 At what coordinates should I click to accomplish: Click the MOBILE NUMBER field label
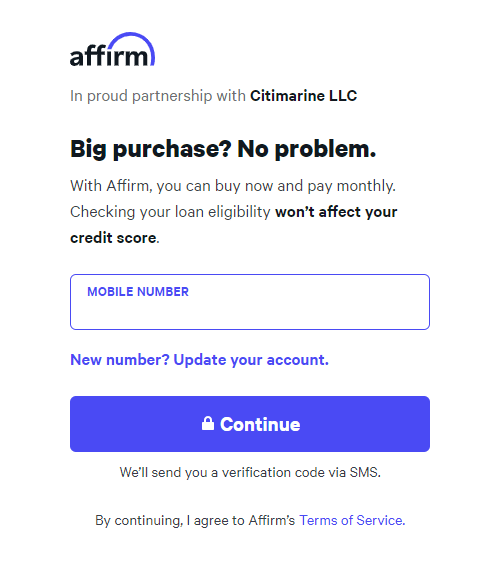[x=138, y=292]
